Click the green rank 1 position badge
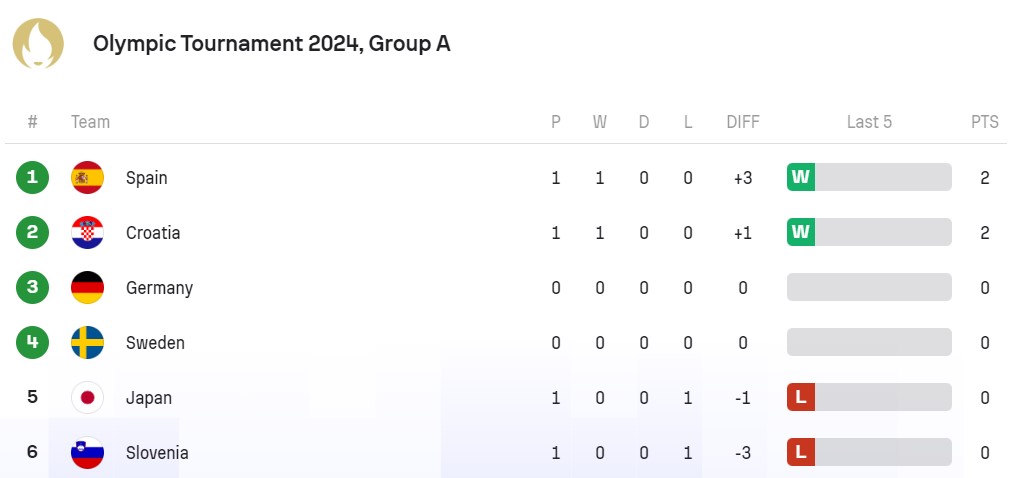The height and width of the screenshot is (478, 1013). tap(32, 178)
